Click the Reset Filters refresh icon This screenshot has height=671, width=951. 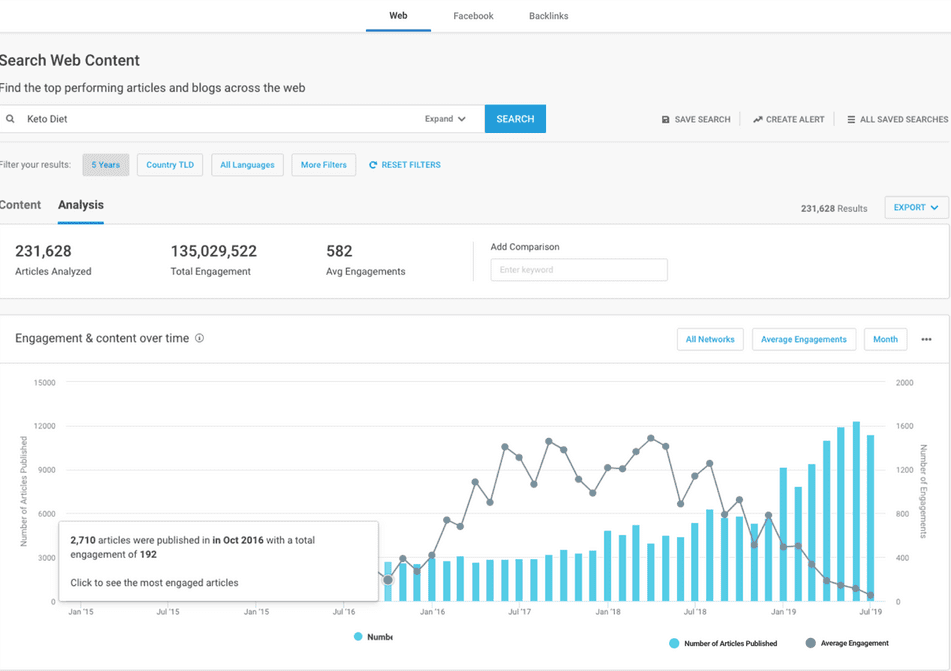click(373, 165)
